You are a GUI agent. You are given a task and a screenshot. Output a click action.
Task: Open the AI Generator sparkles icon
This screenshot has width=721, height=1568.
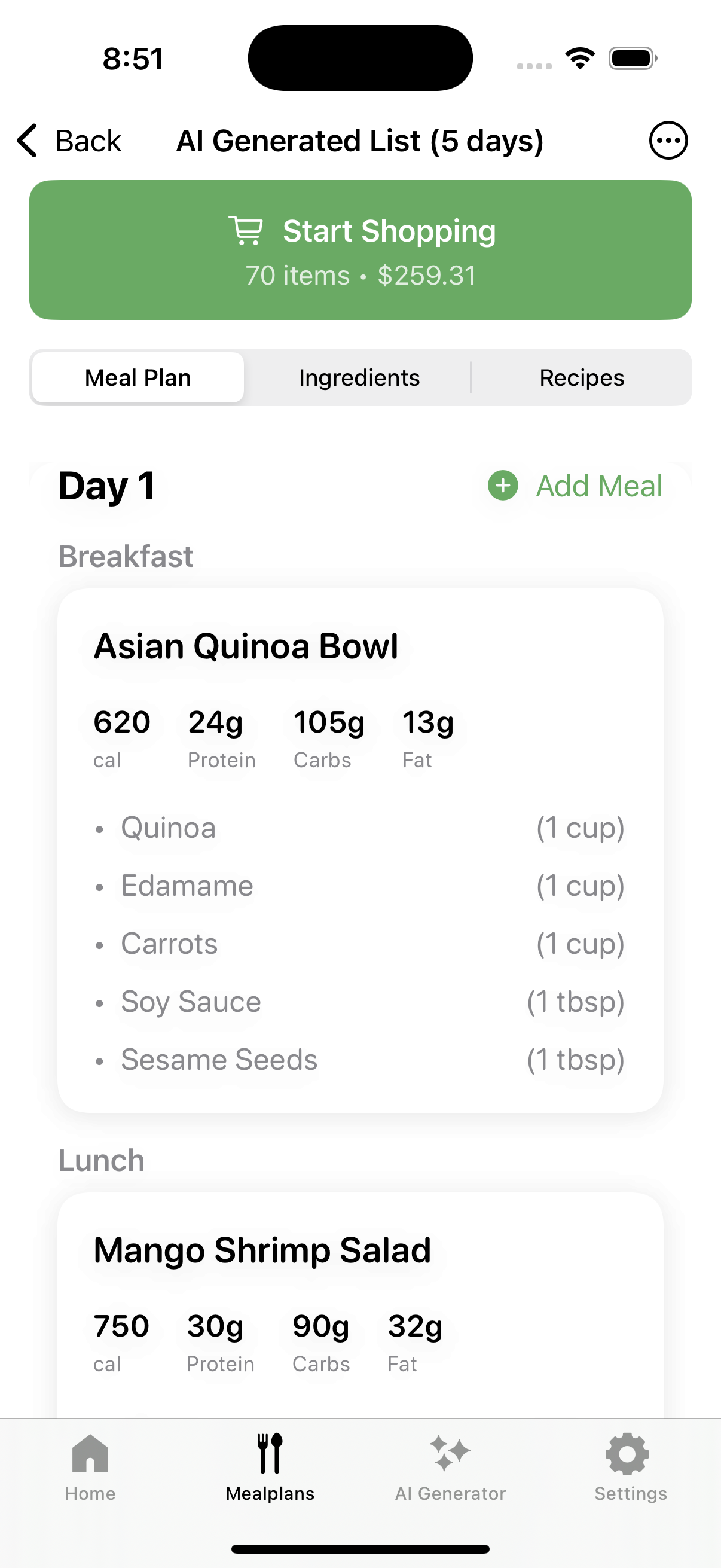(450, 1454)
